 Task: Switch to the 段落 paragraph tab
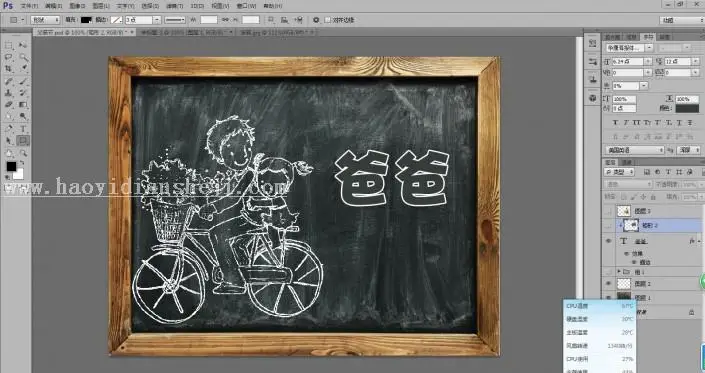tap(664, 37)
